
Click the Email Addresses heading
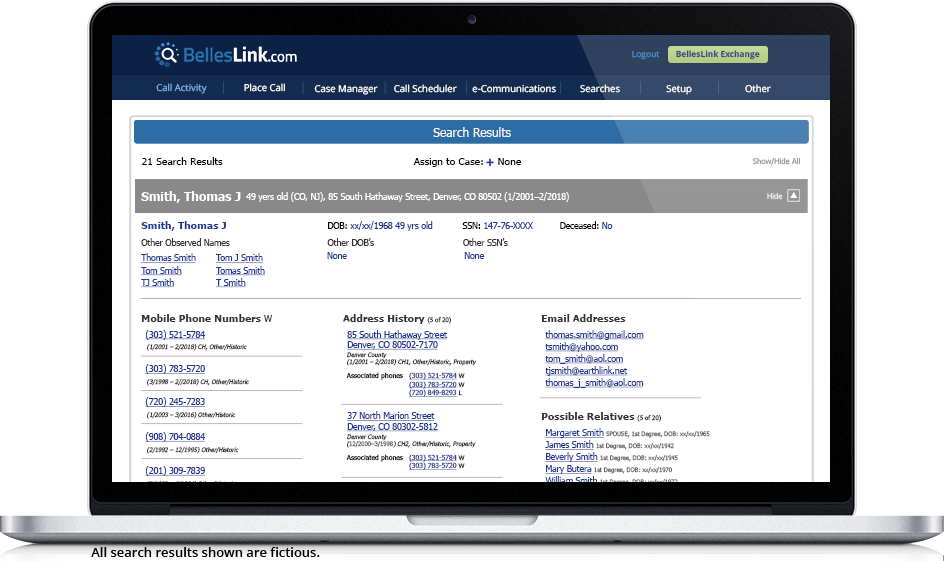click(x=583, y=318)
